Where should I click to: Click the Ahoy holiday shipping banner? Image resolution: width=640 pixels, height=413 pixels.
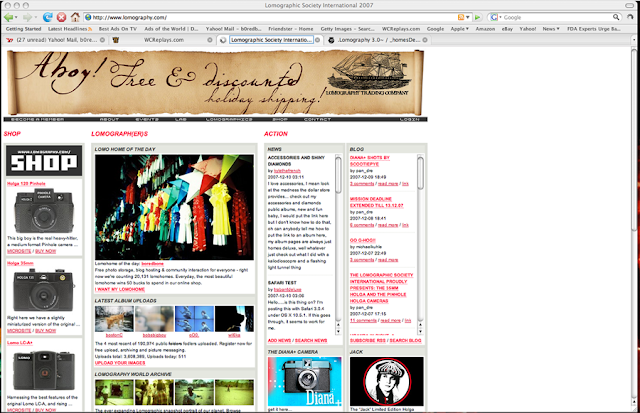[216, 83]
